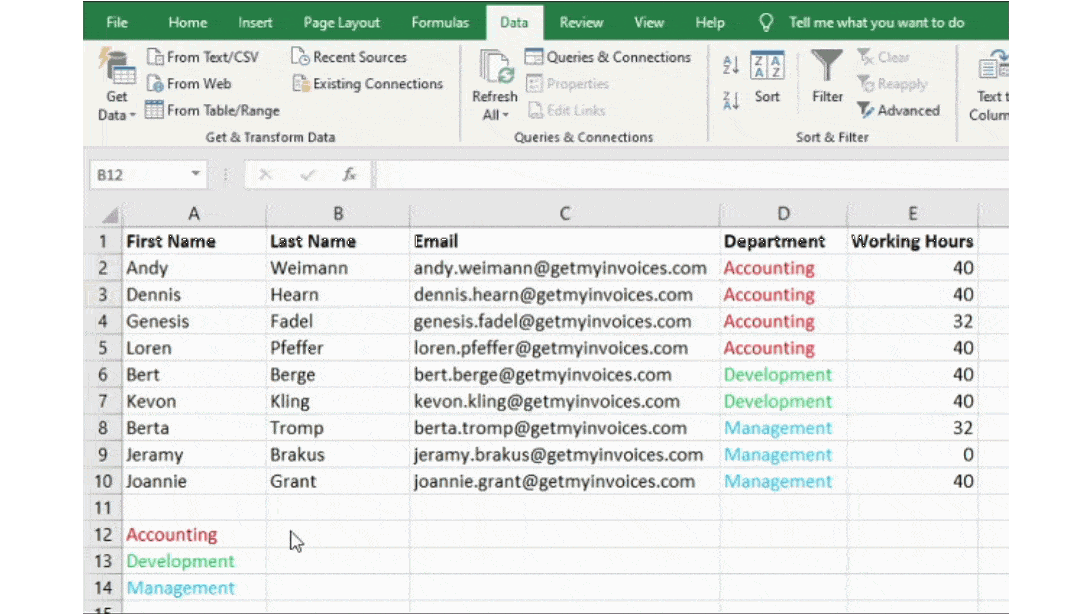
Task: Toggle the Filter funnel on
Action: (x=827, y=76)
